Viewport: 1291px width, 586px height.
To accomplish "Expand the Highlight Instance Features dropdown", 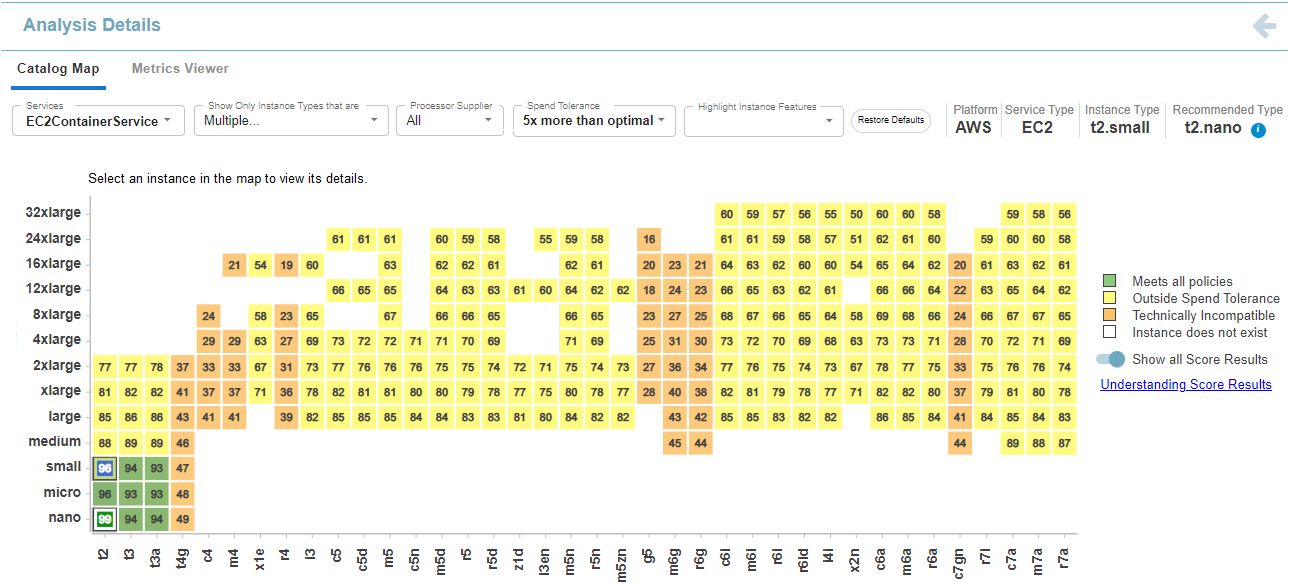I will pyautogui.click(x=763, y=120).
